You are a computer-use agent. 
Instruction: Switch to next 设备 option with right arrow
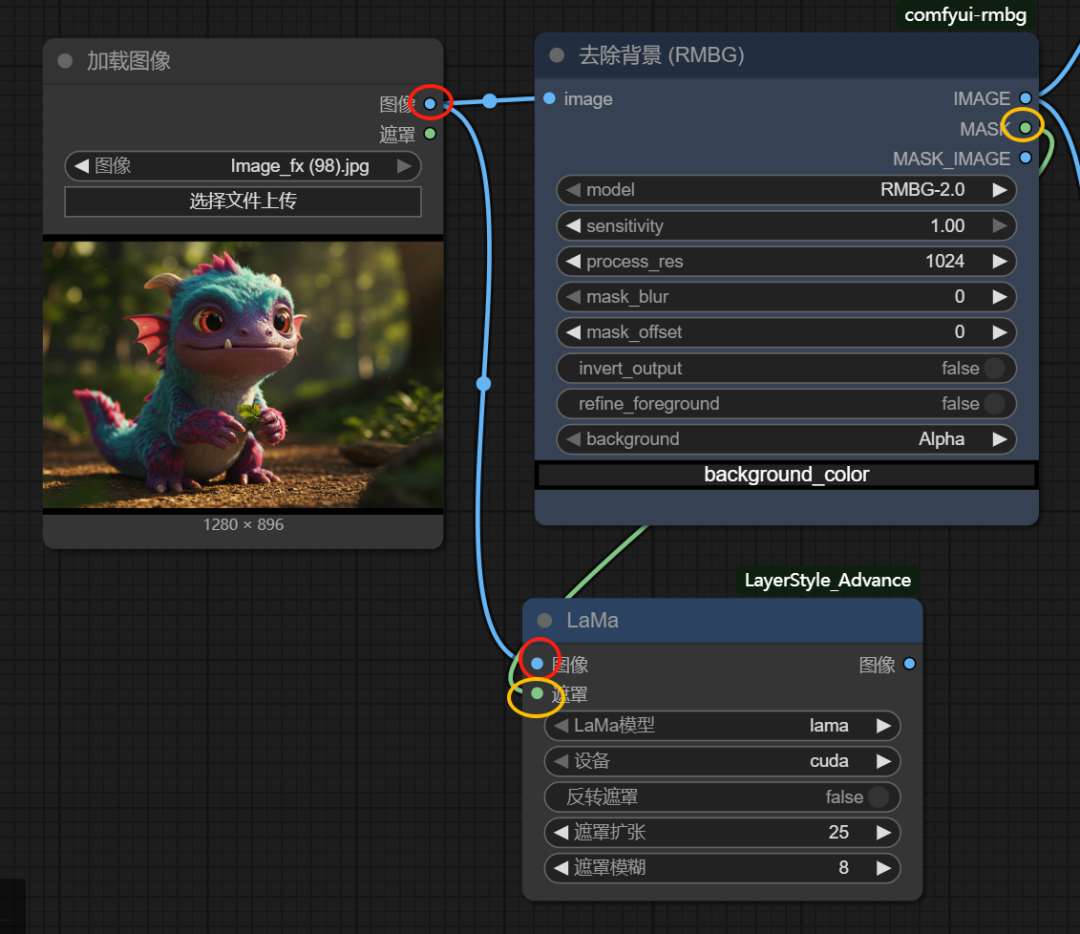[884, 761]
